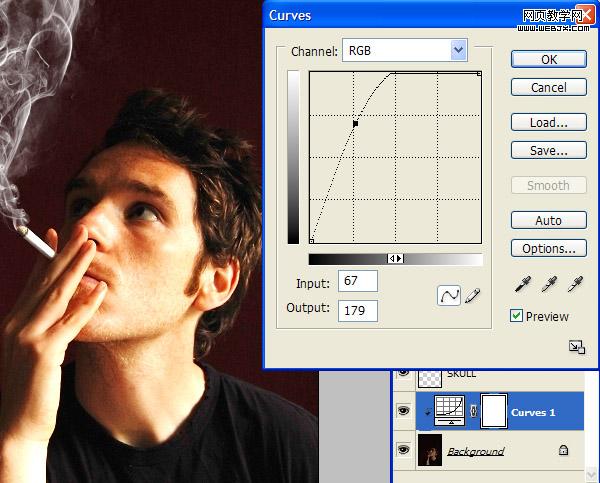This screenshot has height=483, width=600.
Task: Click the Curves 1 adjustment thumbnail
Action: [450, 411]
